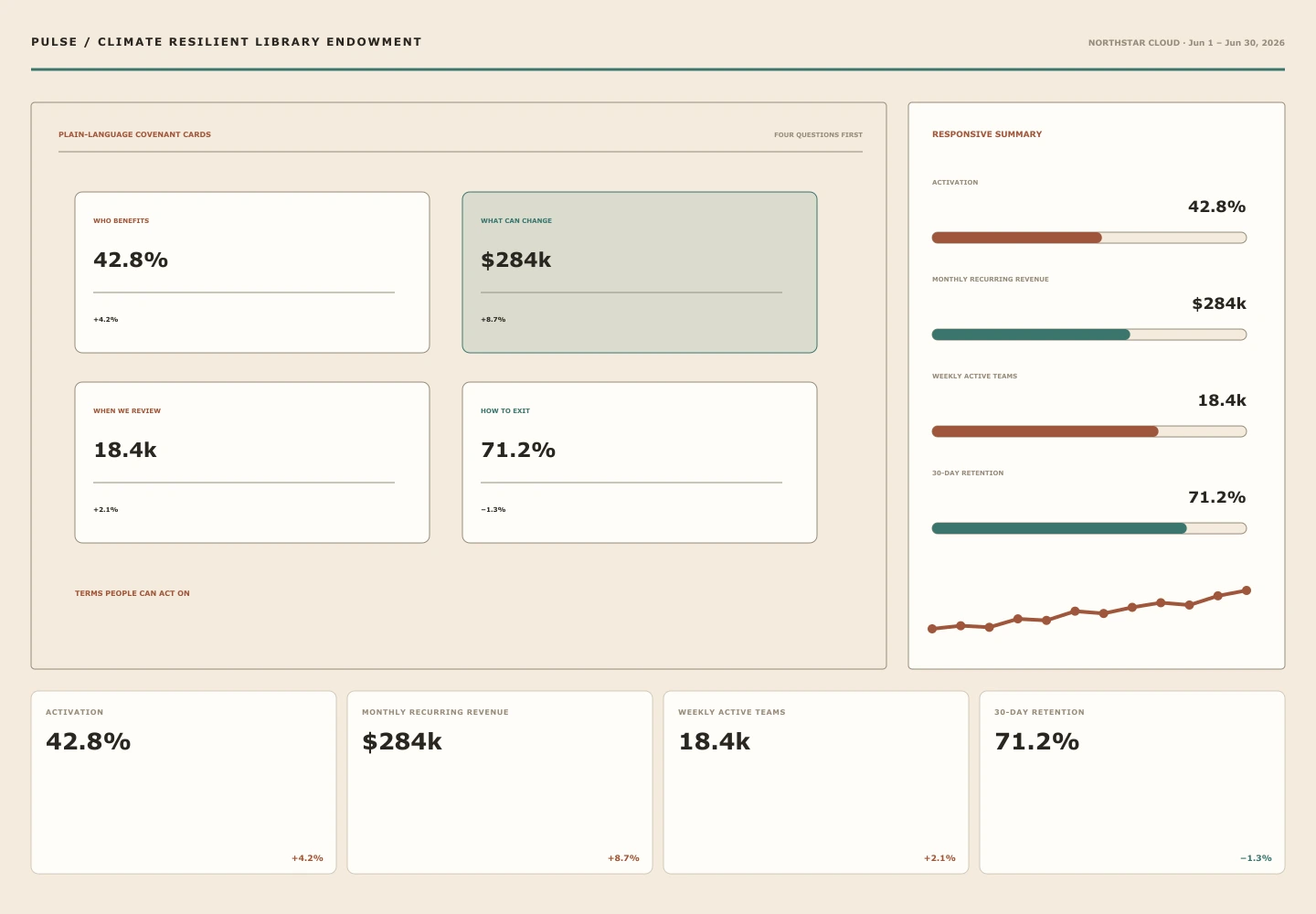Click the Northstar Cloud date range text

click(1186, 43)
